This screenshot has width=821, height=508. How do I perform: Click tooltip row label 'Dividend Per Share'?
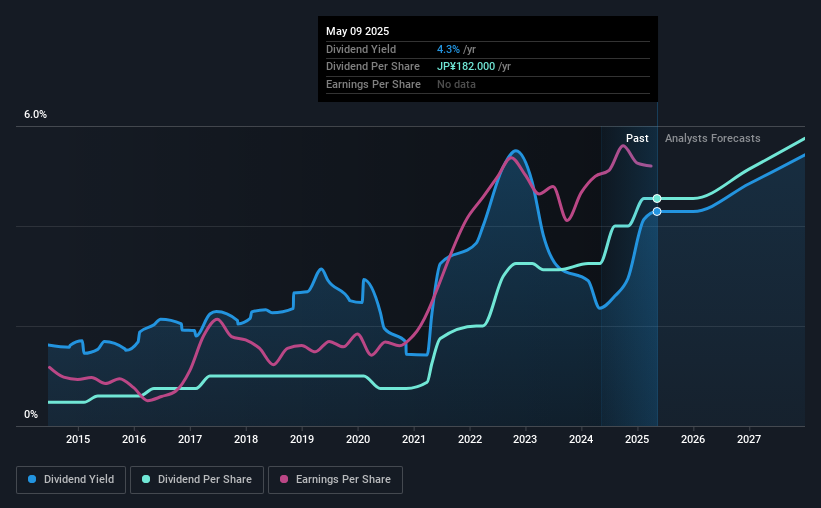click(x=373, y=67)
